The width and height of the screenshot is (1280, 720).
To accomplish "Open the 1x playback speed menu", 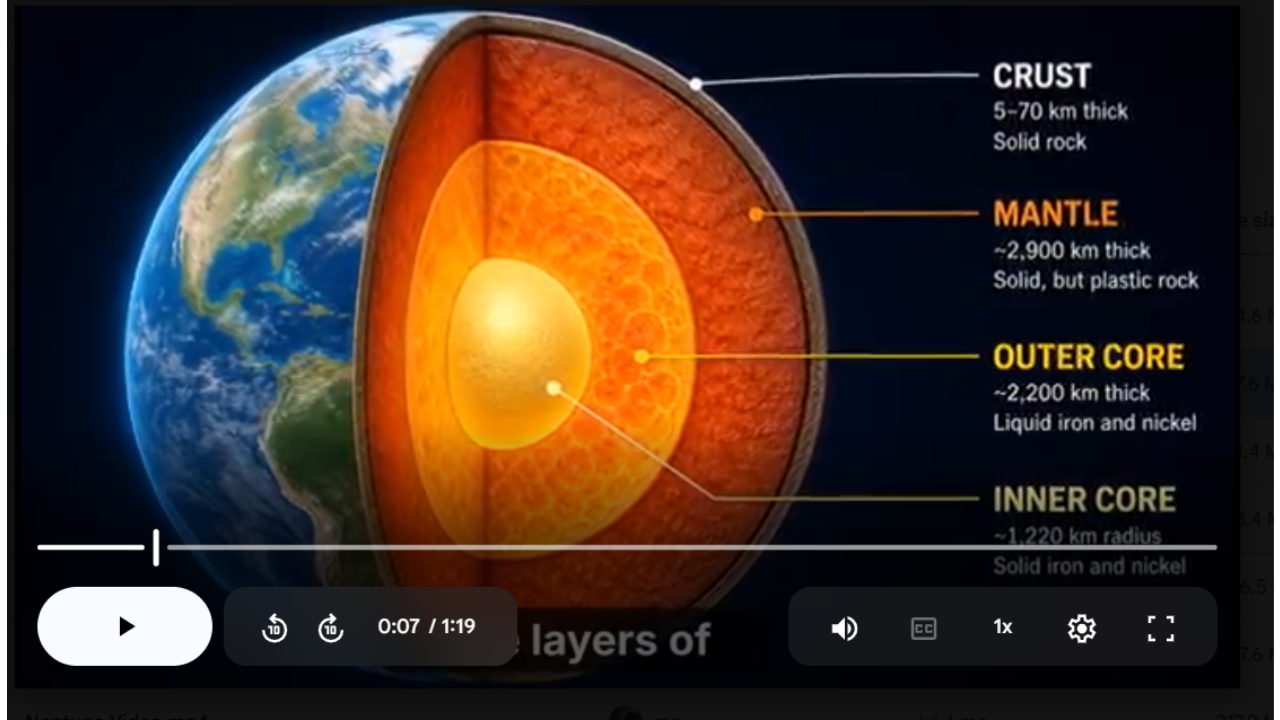I will (1002, 627).
